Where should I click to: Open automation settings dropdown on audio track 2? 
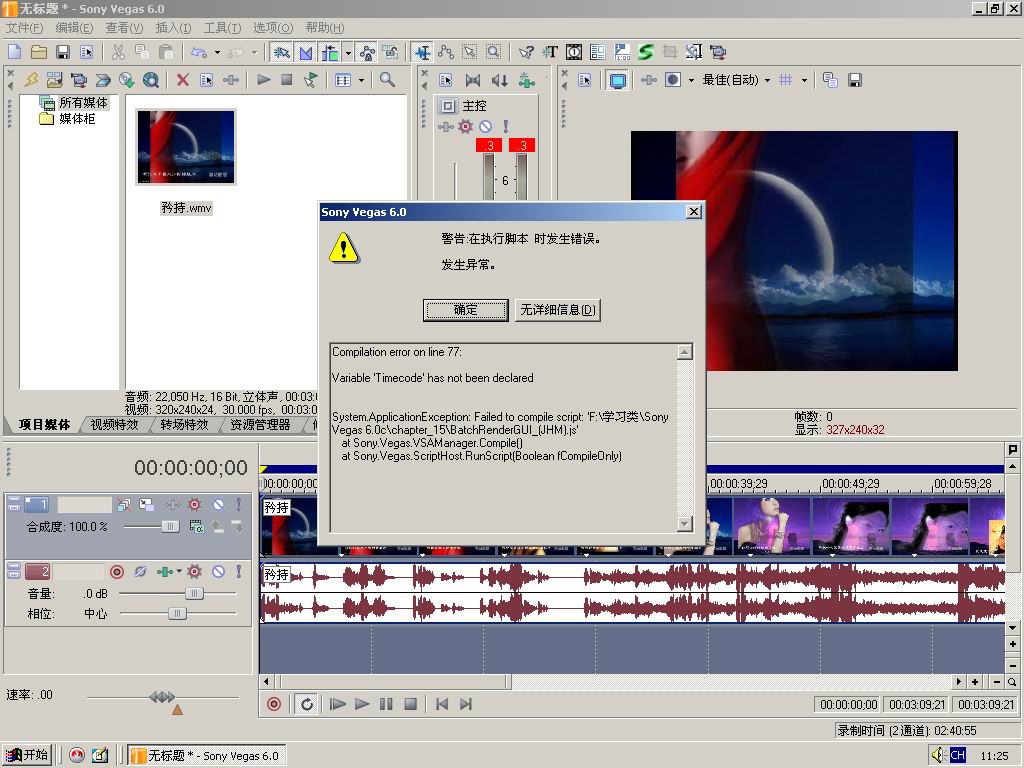[x=179, y=571]
